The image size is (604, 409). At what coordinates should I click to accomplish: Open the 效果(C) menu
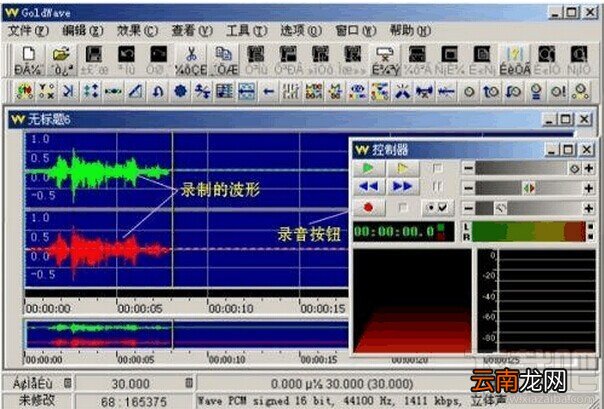pos(138,30)
